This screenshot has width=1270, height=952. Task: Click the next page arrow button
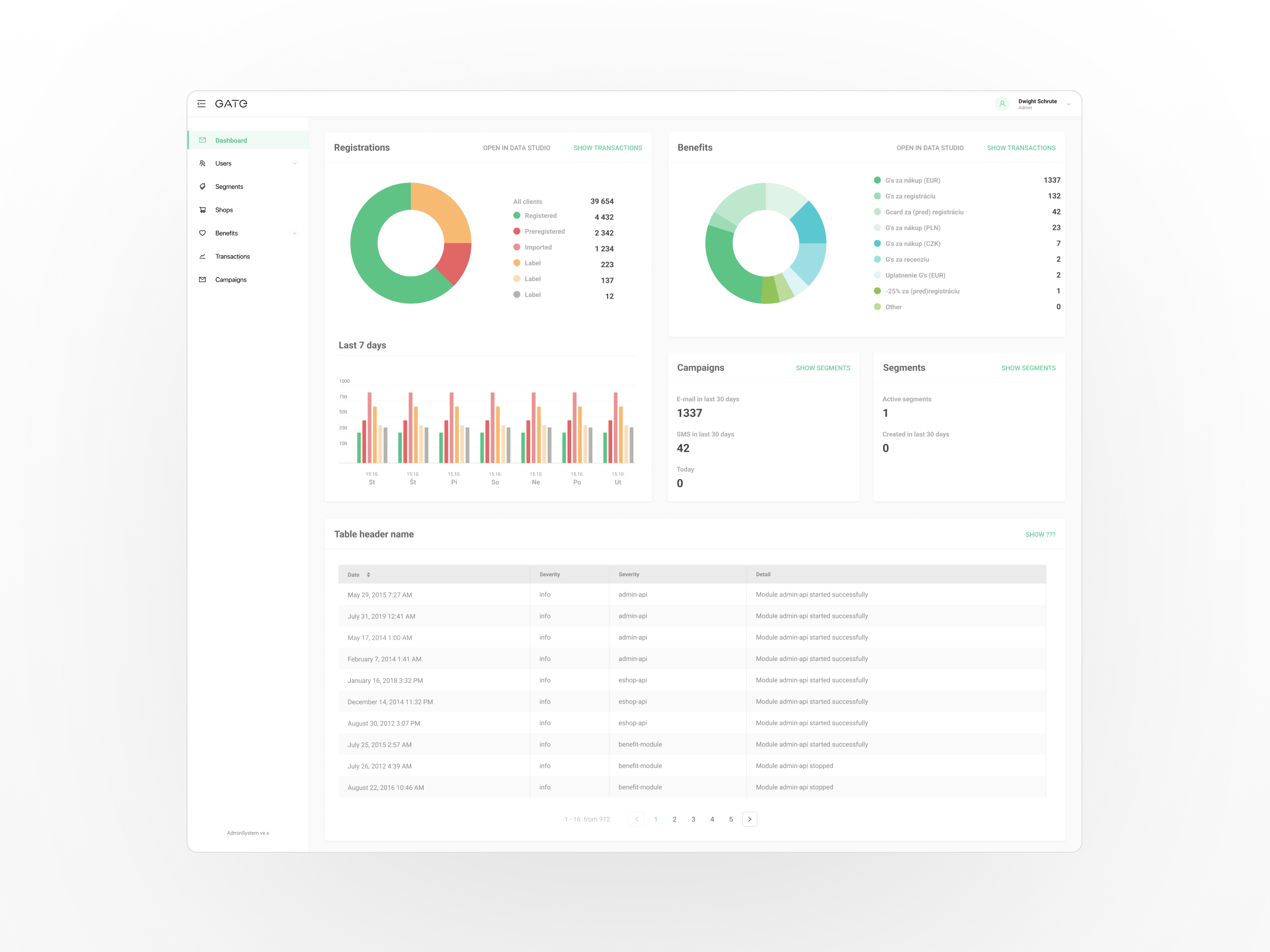tap(749, 820)
